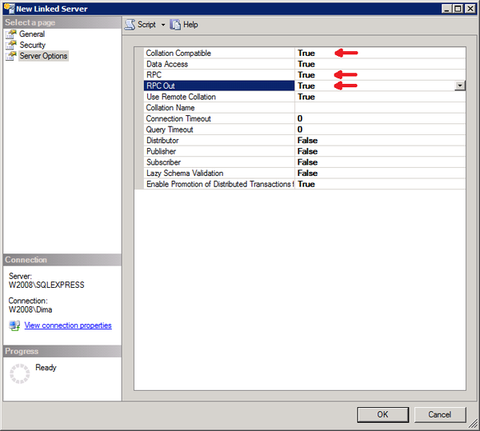The width and height of the screenshot is (480, 431).
Task: Click the Server Options page icon
Action: pos(11,56)
